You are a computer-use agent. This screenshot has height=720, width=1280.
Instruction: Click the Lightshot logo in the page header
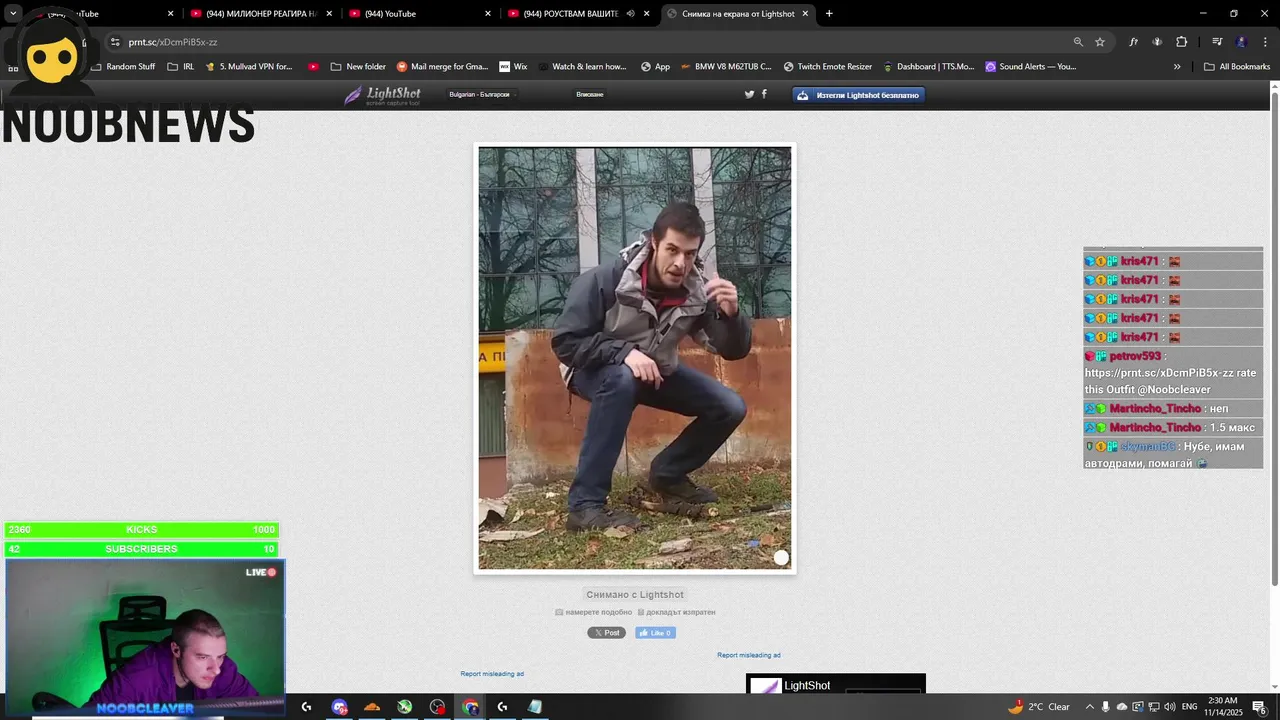click(382, 95)
